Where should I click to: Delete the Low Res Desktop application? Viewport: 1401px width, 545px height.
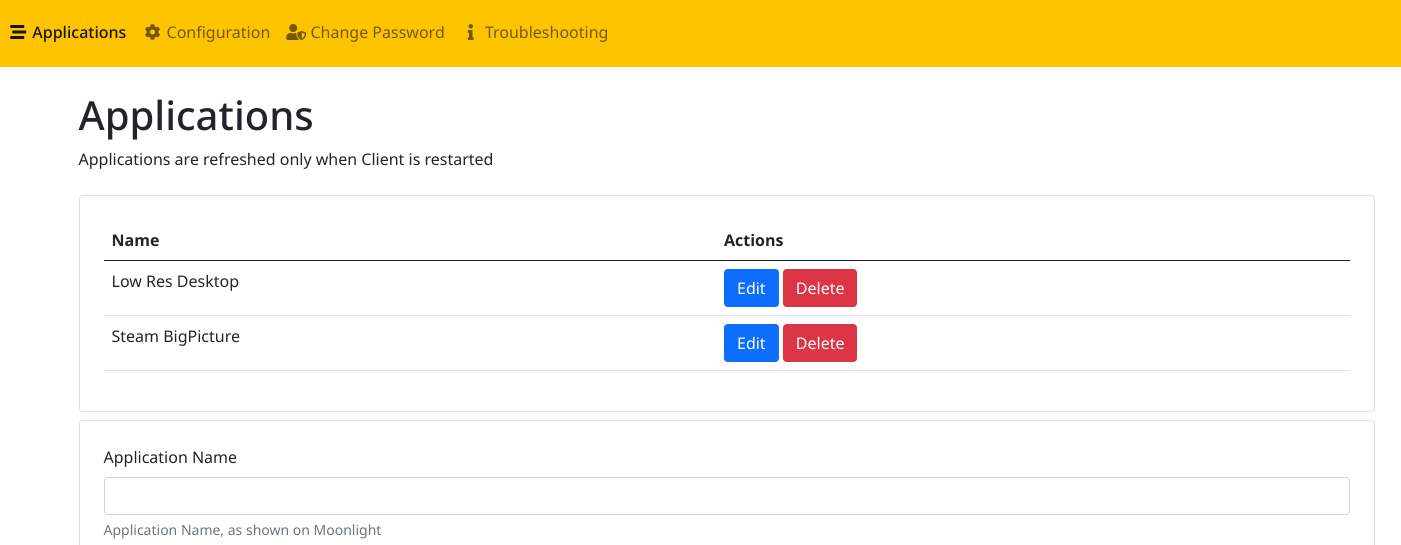coord(820,288)
